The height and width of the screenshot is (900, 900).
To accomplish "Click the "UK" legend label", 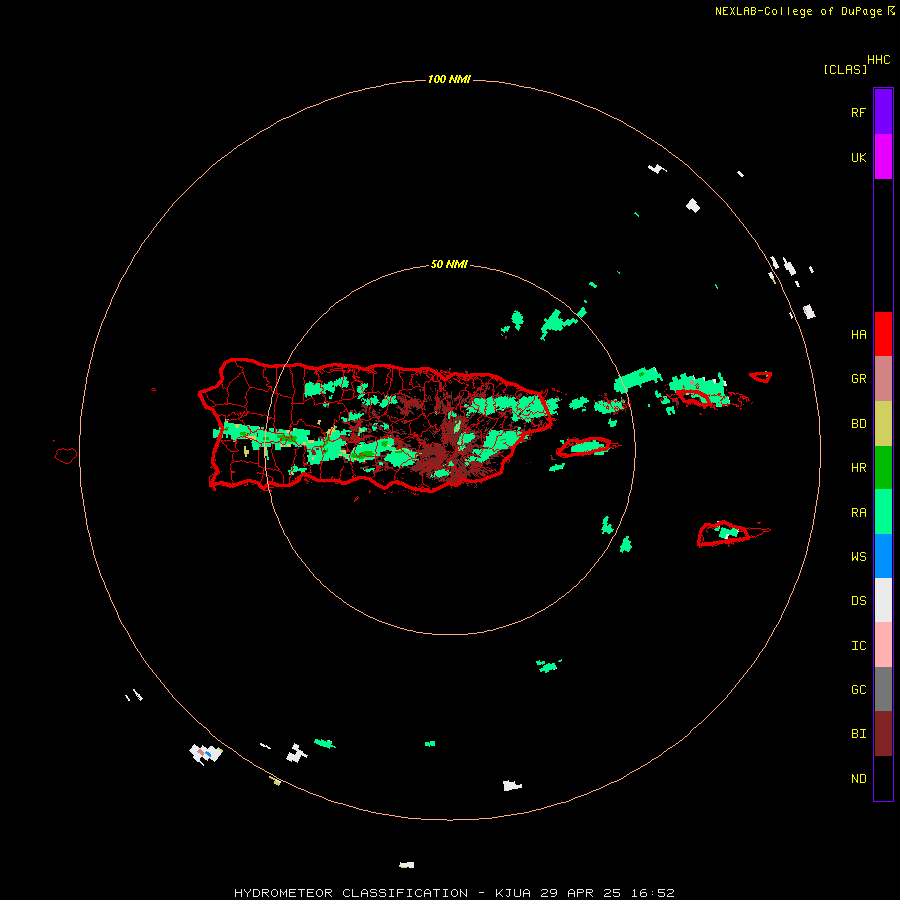I will coord(858,157).
